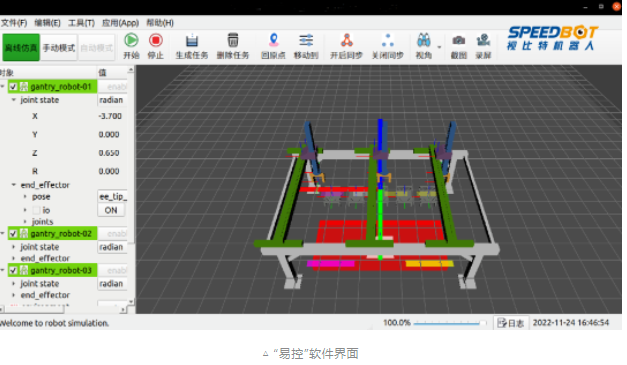627x365 pixels.
Task: Expand the pose item under end_effector
Action: [x=25, y=197]
